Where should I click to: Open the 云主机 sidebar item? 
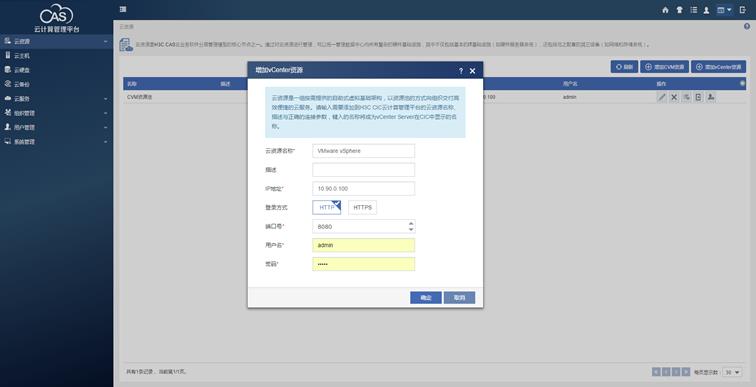56,56
